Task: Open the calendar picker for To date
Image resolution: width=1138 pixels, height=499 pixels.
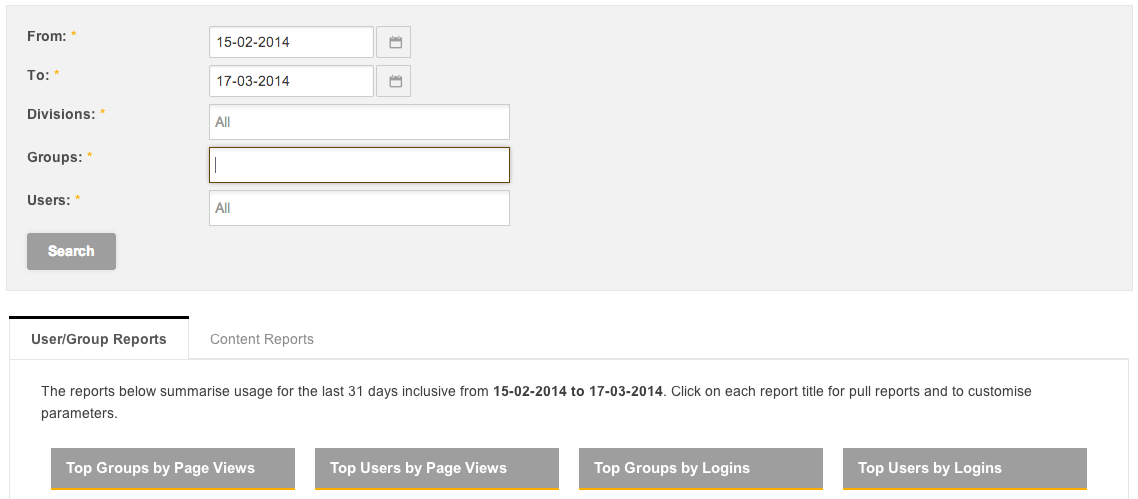Action: pyautogui.click(x=393, y=81)
